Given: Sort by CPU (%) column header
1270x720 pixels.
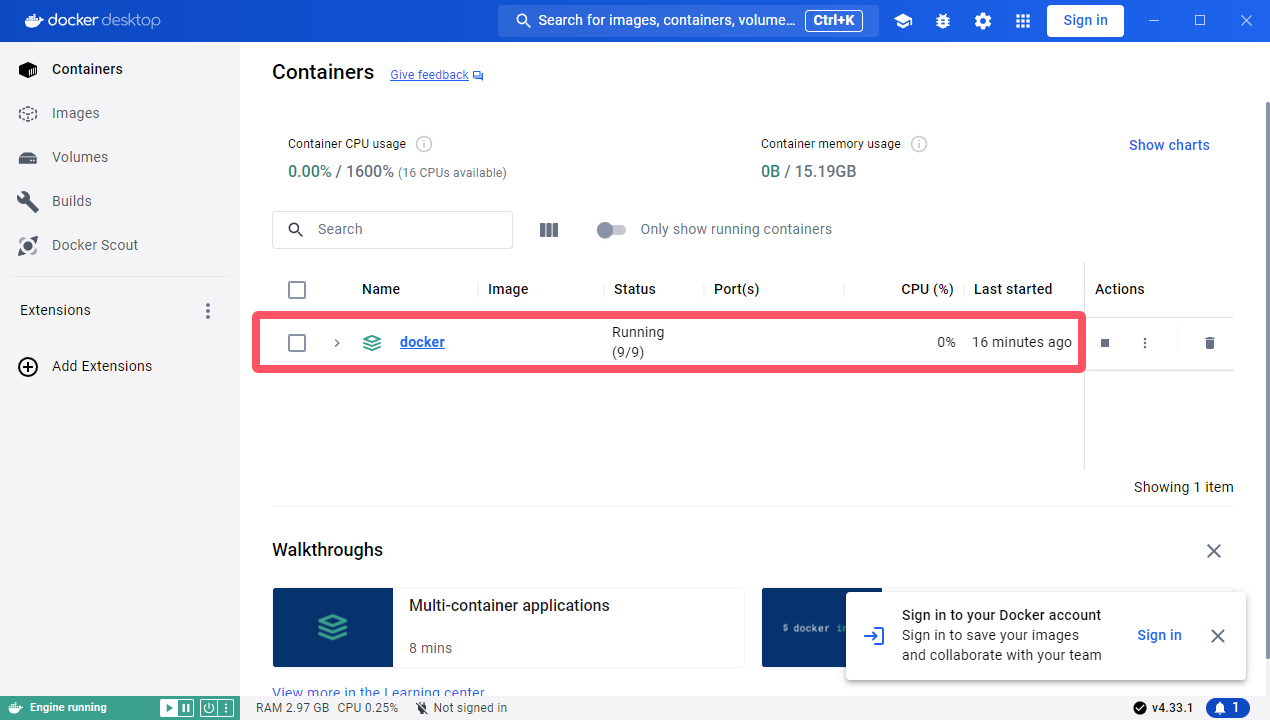Looking at the screenshot, I should click(x=927, y=290).
